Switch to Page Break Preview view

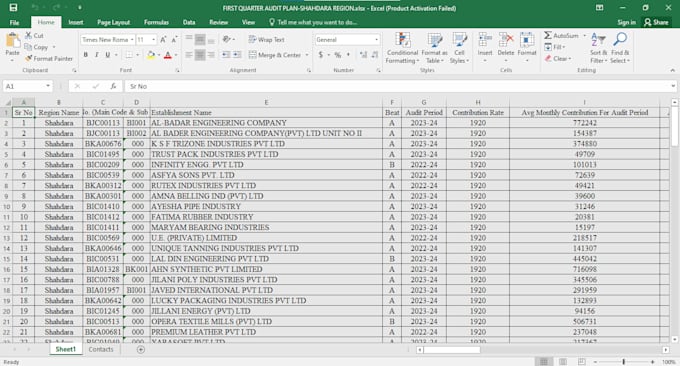[582, 362]
